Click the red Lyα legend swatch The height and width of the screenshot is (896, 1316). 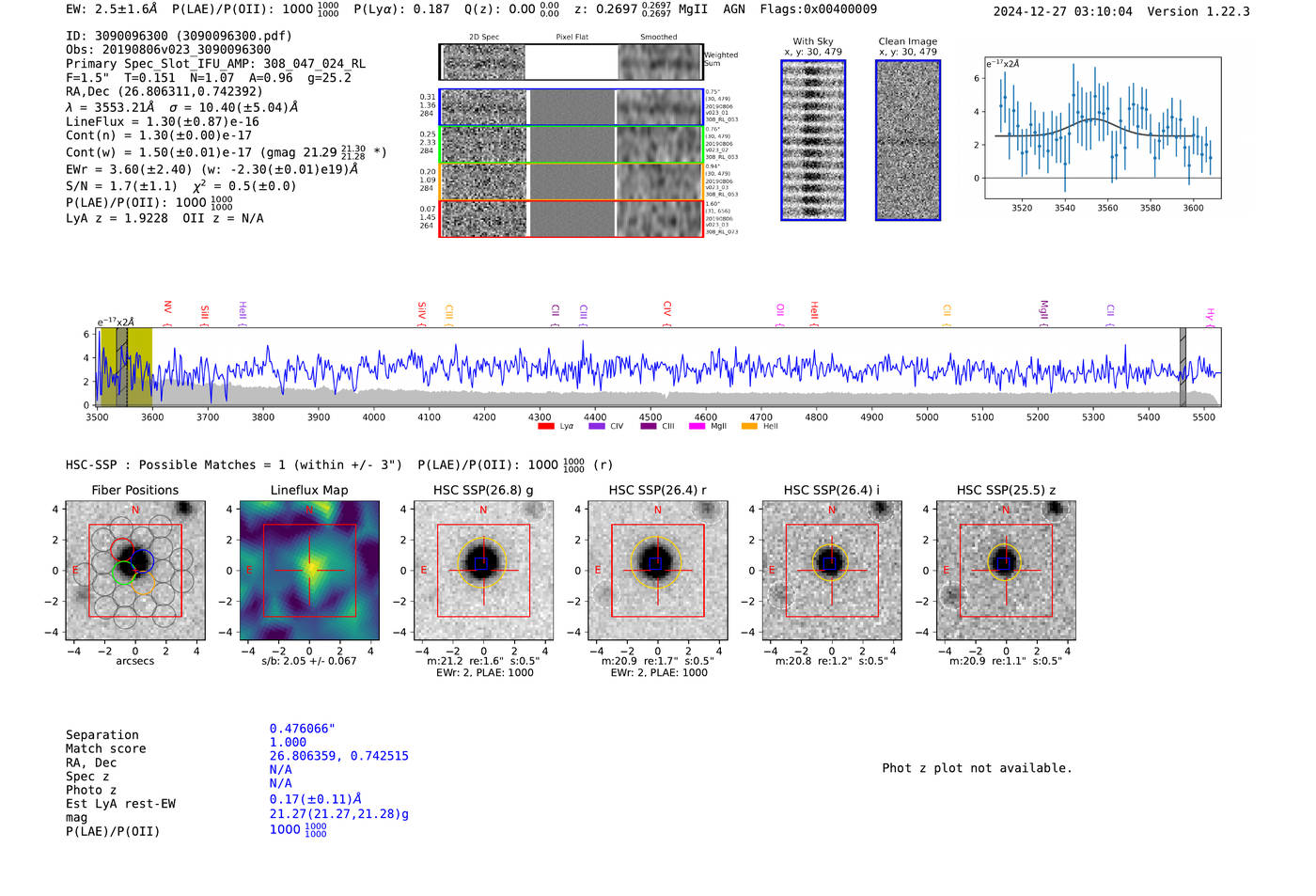click(546, 427)
